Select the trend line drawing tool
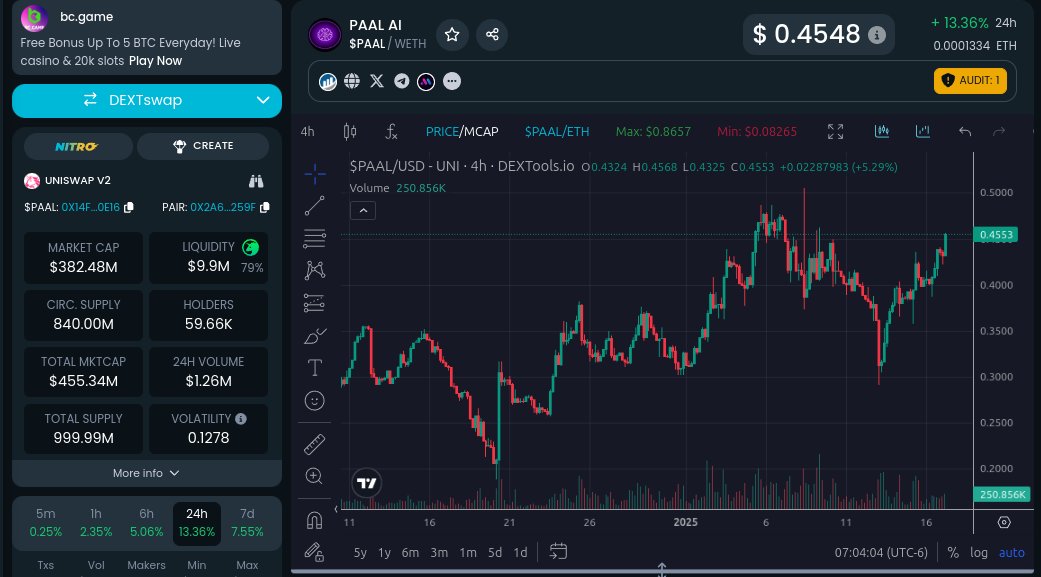This screenshot has height=577, width=1041. [314, 206]
